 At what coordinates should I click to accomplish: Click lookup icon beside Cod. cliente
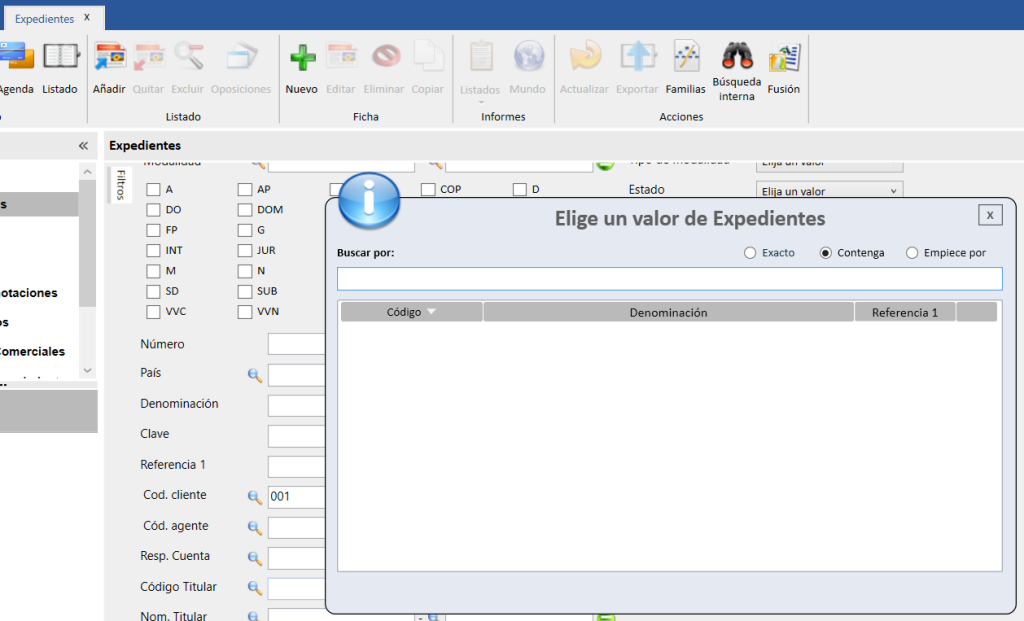click(x=255, y=497)
